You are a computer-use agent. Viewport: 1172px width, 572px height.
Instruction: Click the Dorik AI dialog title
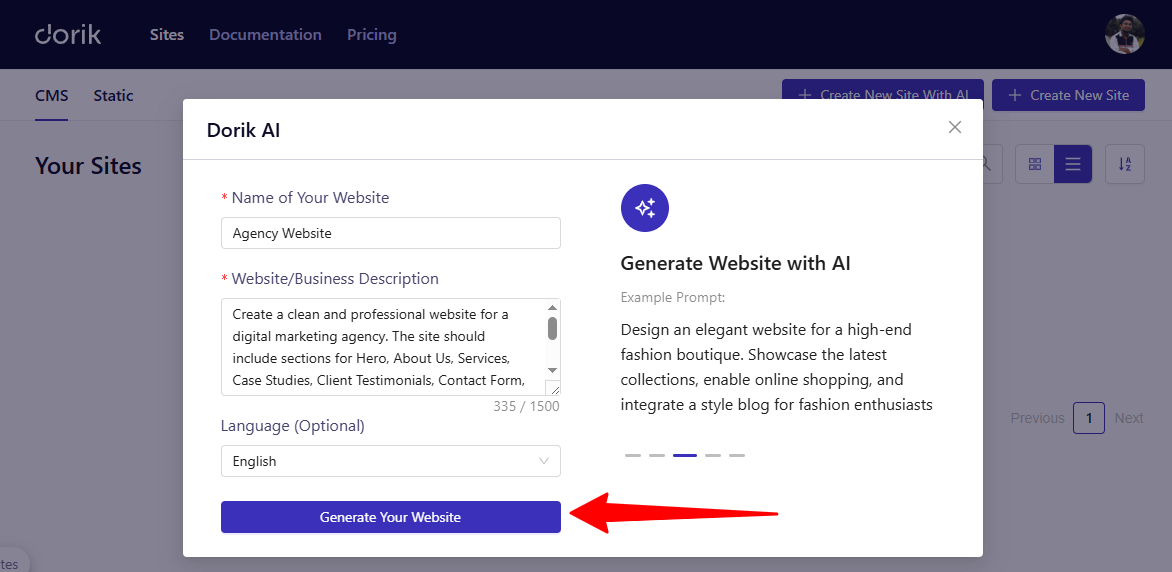(244, 130)
